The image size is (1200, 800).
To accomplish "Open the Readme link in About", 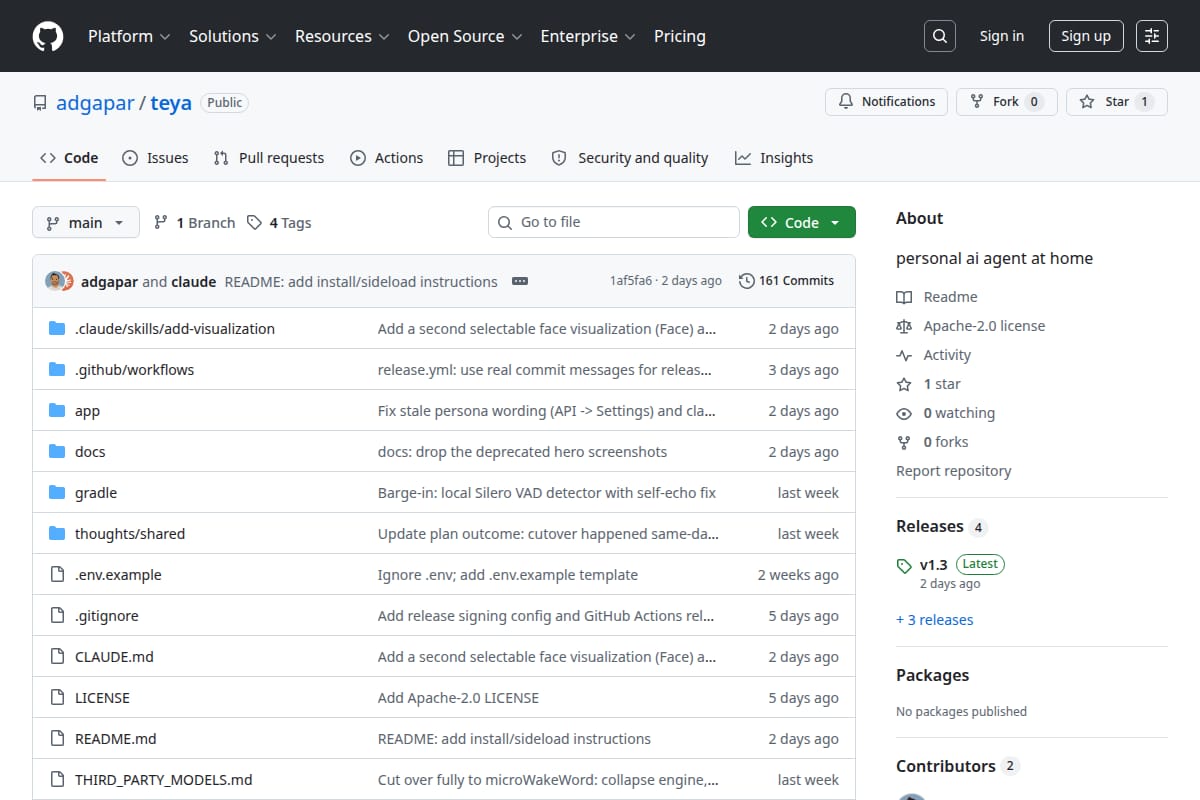I will tap(937, 297).
